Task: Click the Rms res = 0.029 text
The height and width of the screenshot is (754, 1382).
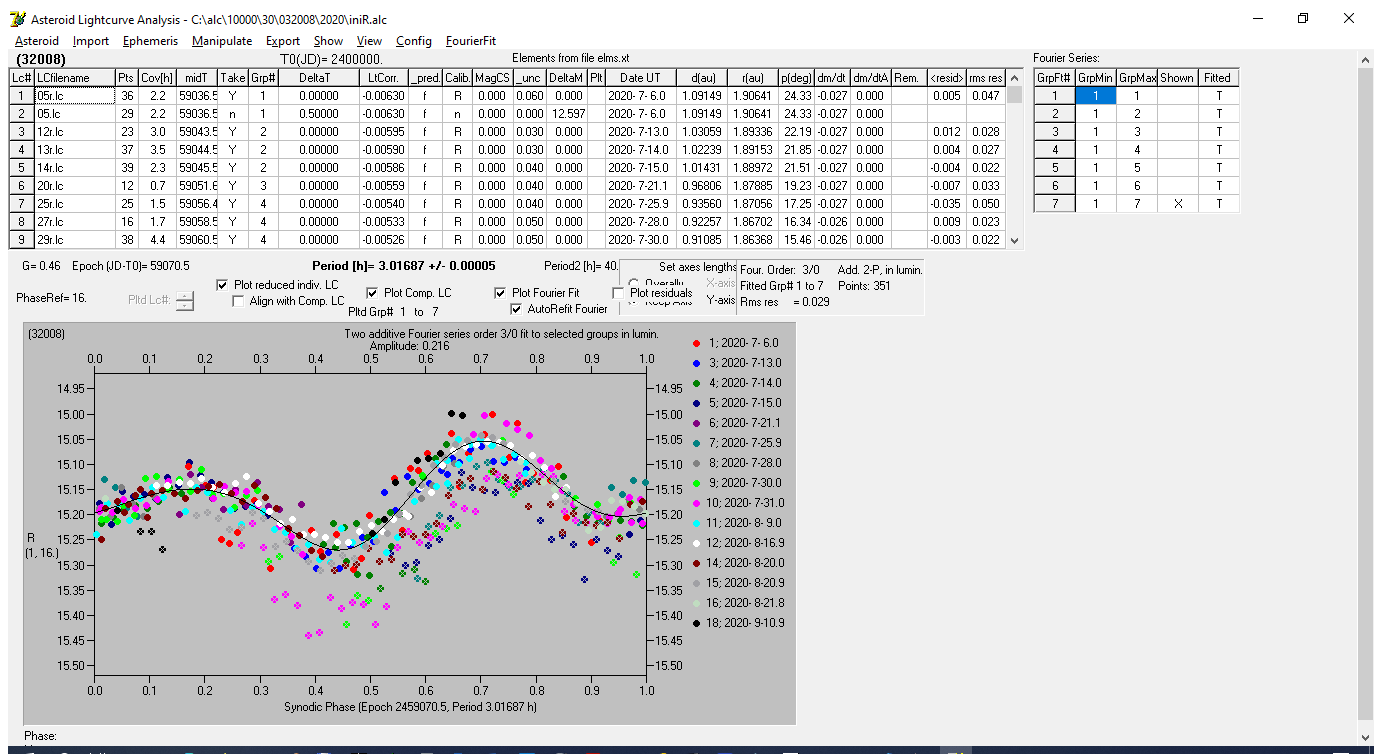Action: pyautogui.click(x=785, y=302)
